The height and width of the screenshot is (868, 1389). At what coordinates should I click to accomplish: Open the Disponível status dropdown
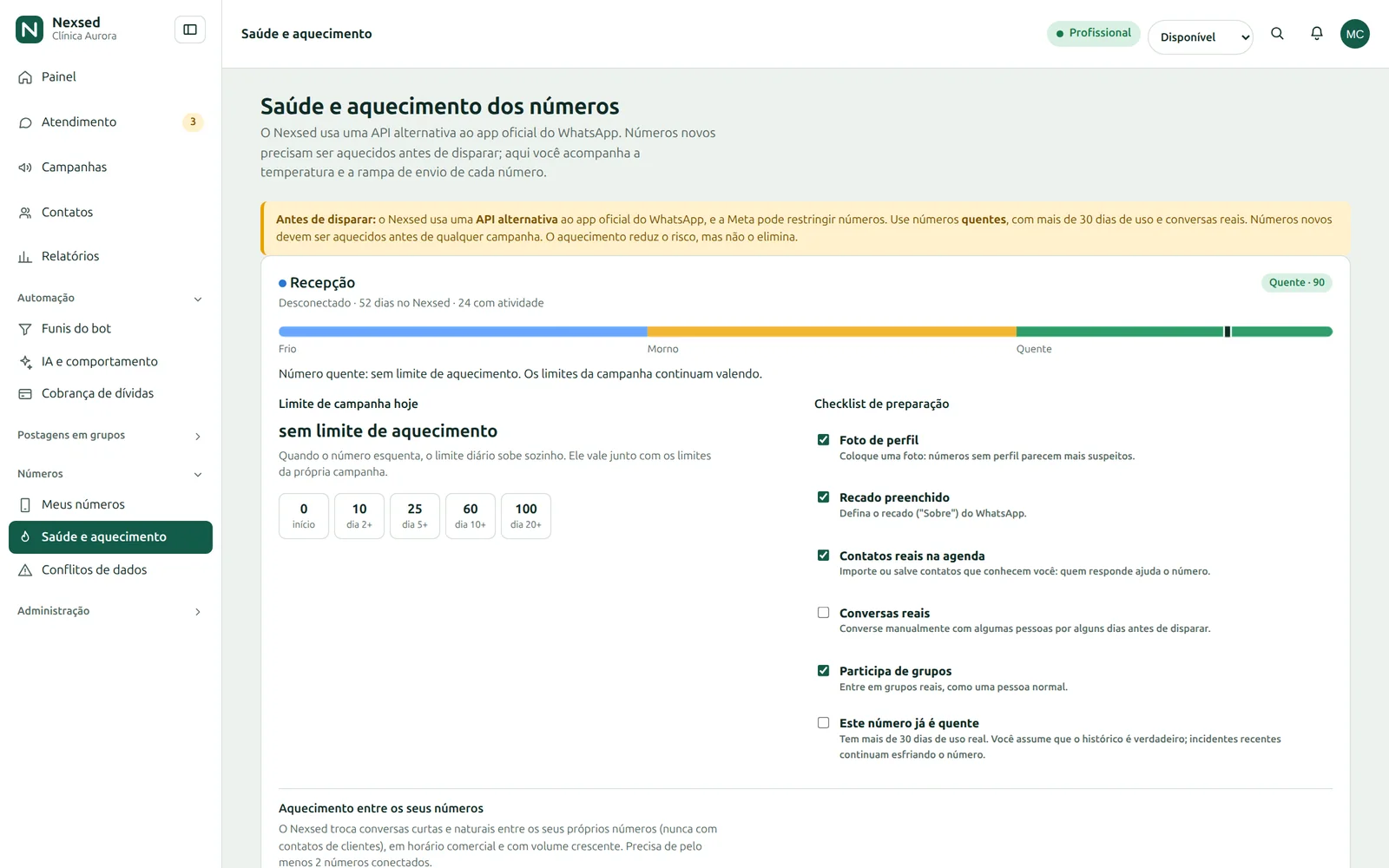[x=1201, y=37]
